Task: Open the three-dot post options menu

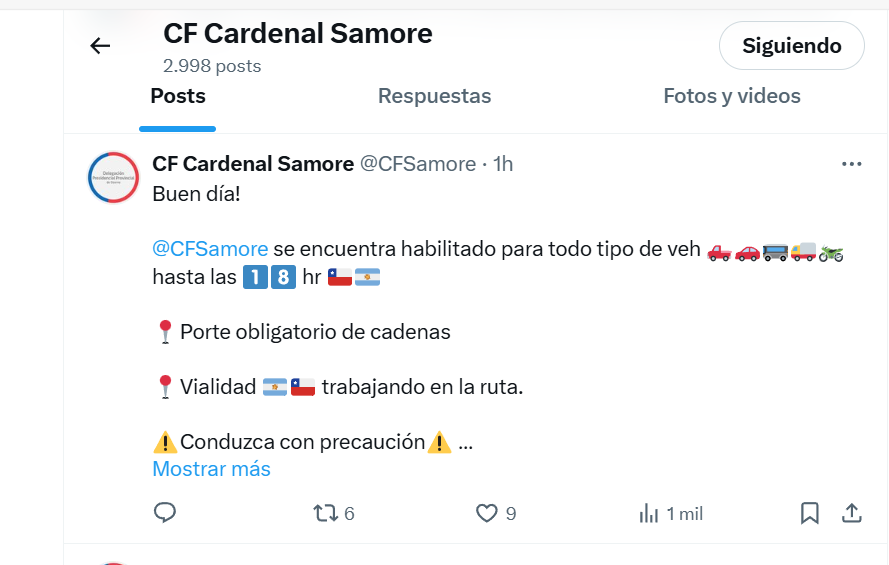Action: [852, 164]
